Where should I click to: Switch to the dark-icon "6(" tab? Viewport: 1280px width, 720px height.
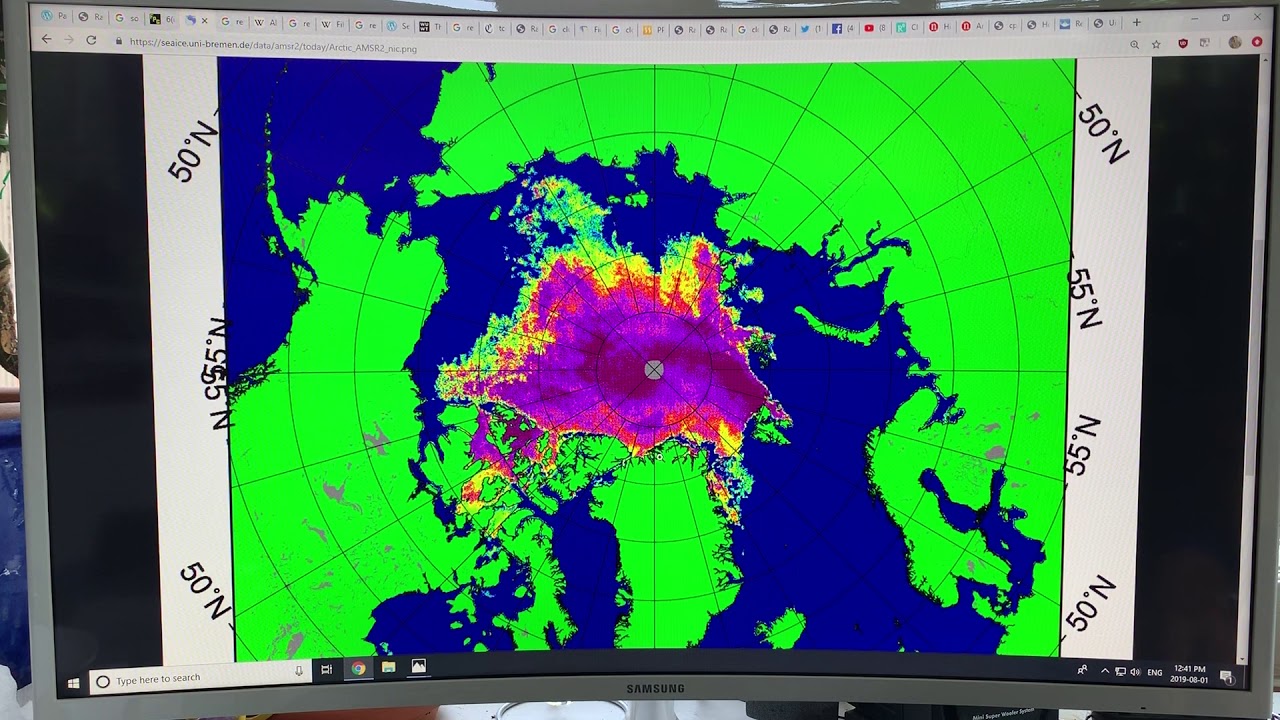click(162, 19)
